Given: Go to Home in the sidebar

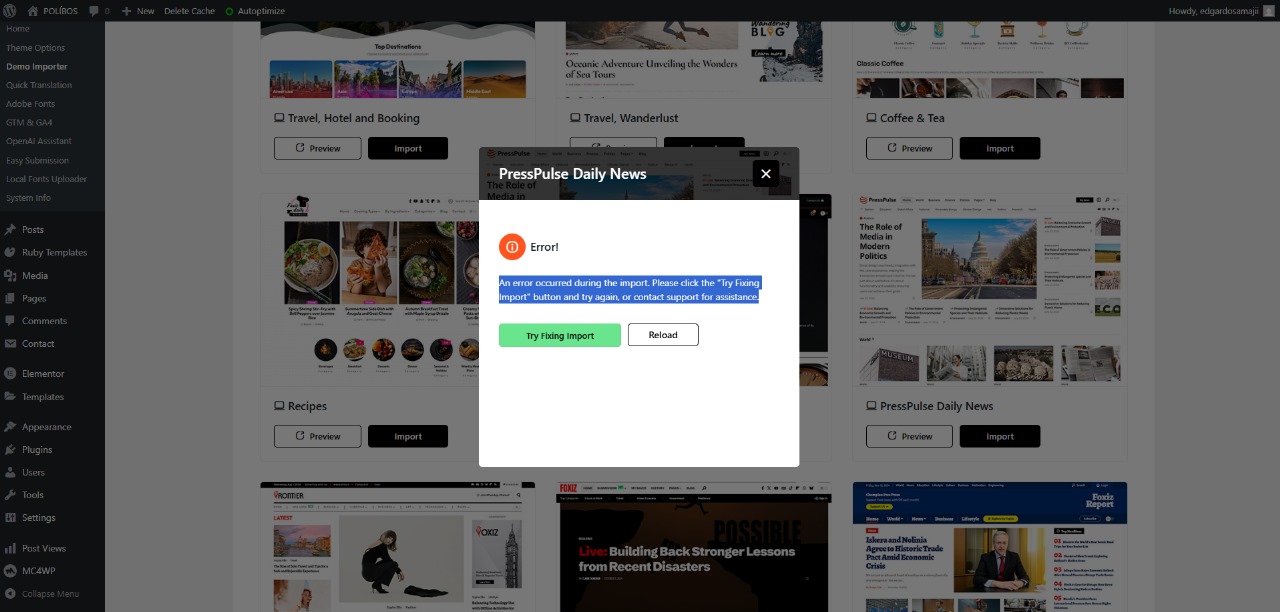Looking at the screenshot, I should [18, 29].
